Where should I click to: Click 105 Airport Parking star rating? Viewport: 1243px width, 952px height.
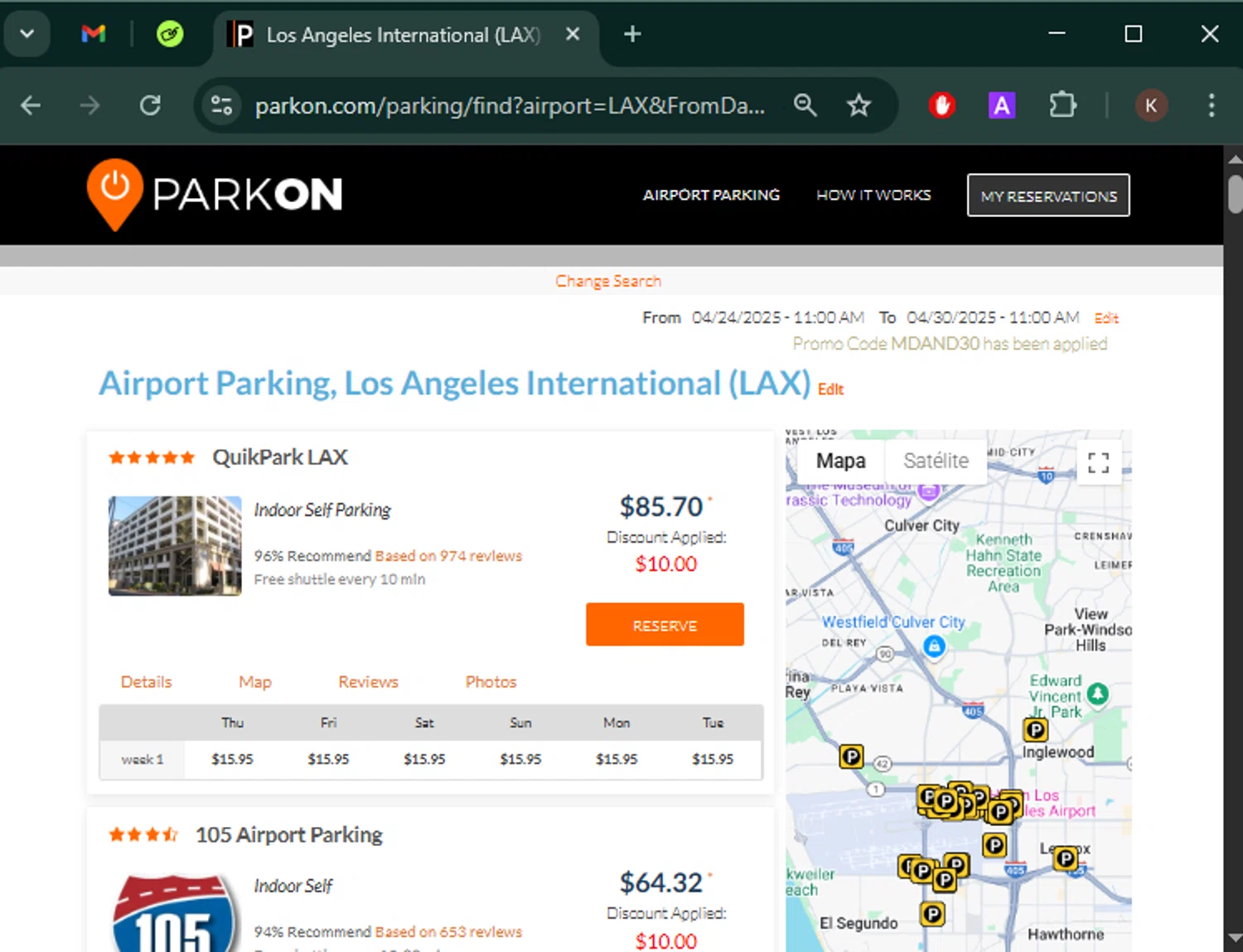coord(143,834)
